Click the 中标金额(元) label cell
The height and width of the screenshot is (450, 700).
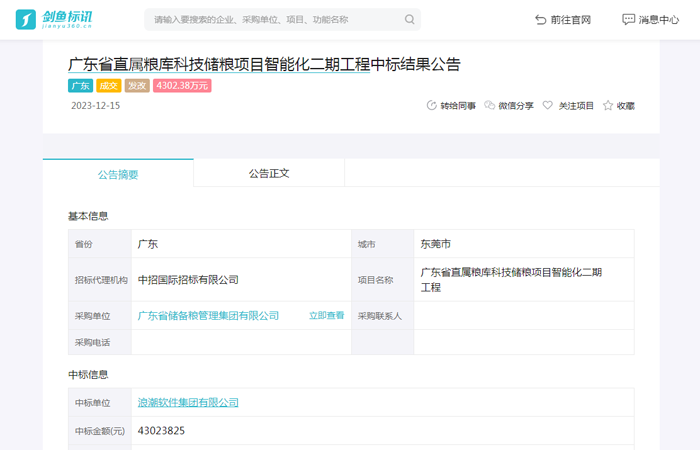click(x=100, y=431)
